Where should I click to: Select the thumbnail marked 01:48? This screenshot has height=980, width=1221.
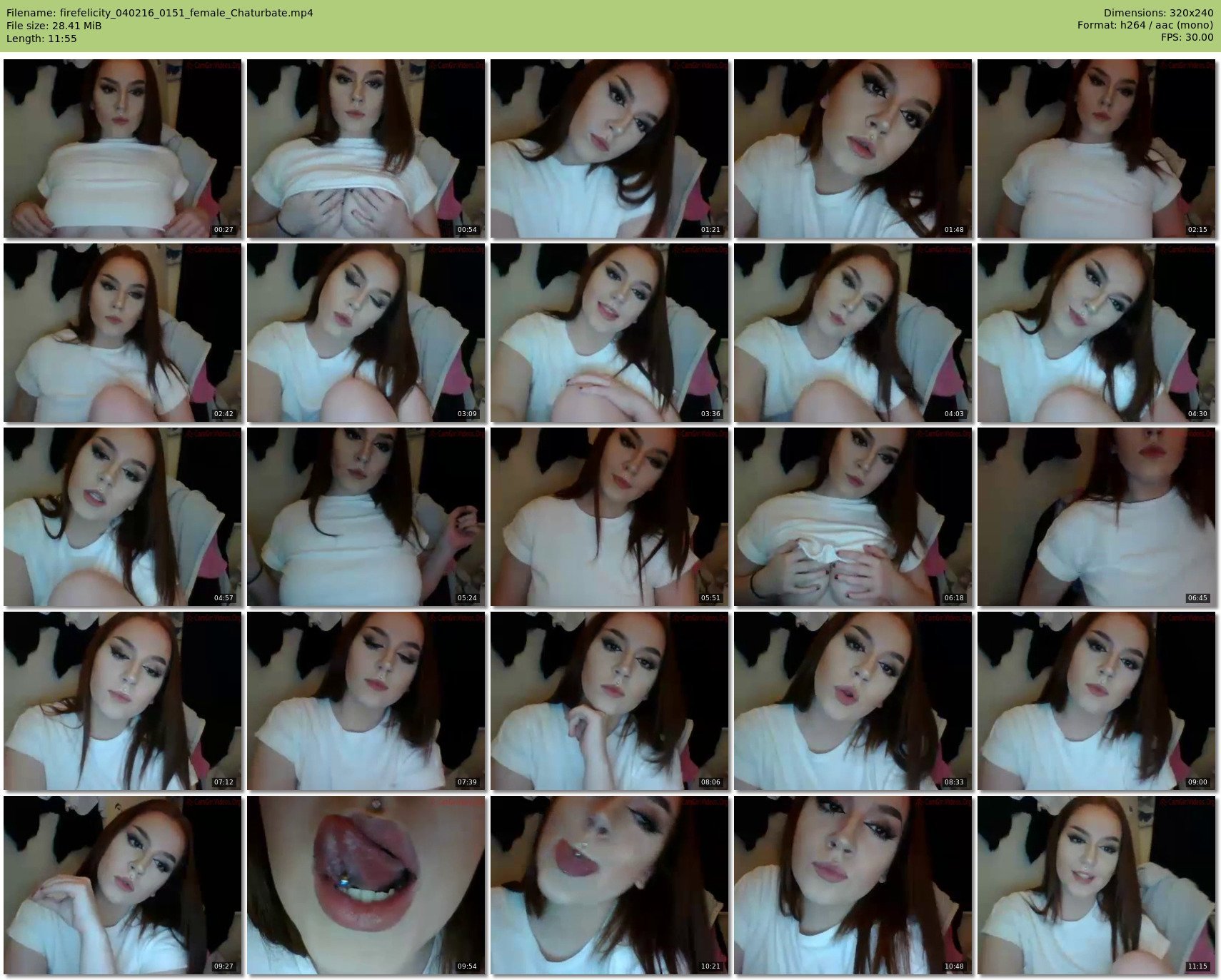click(x=853, y=148)
